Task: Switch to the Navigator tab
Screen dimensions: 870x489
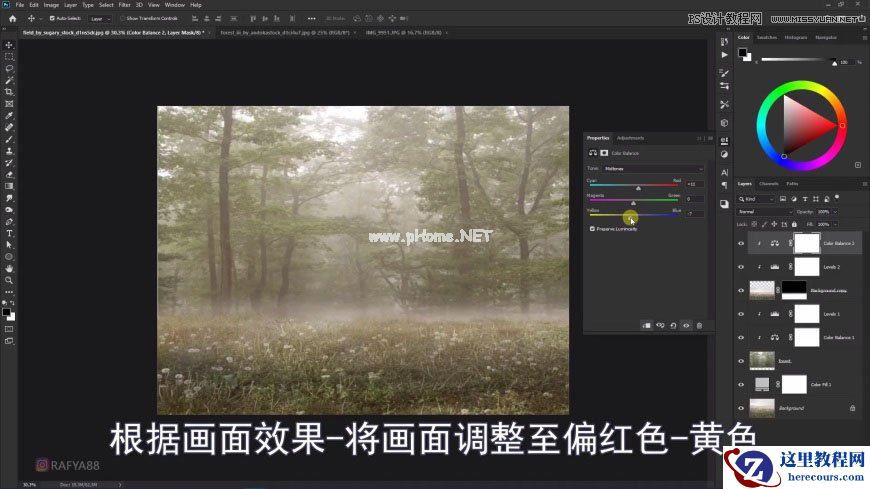Action: pyautogui.click(x=826, y=38)
